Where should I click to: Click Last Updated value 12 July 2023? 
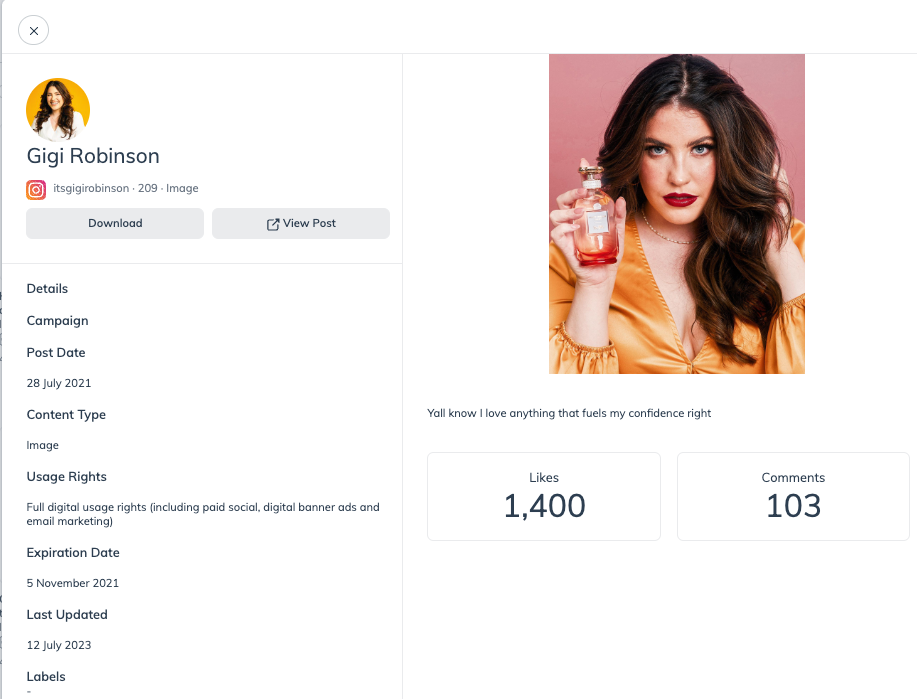pyautogui.click(x=59, y=645)
